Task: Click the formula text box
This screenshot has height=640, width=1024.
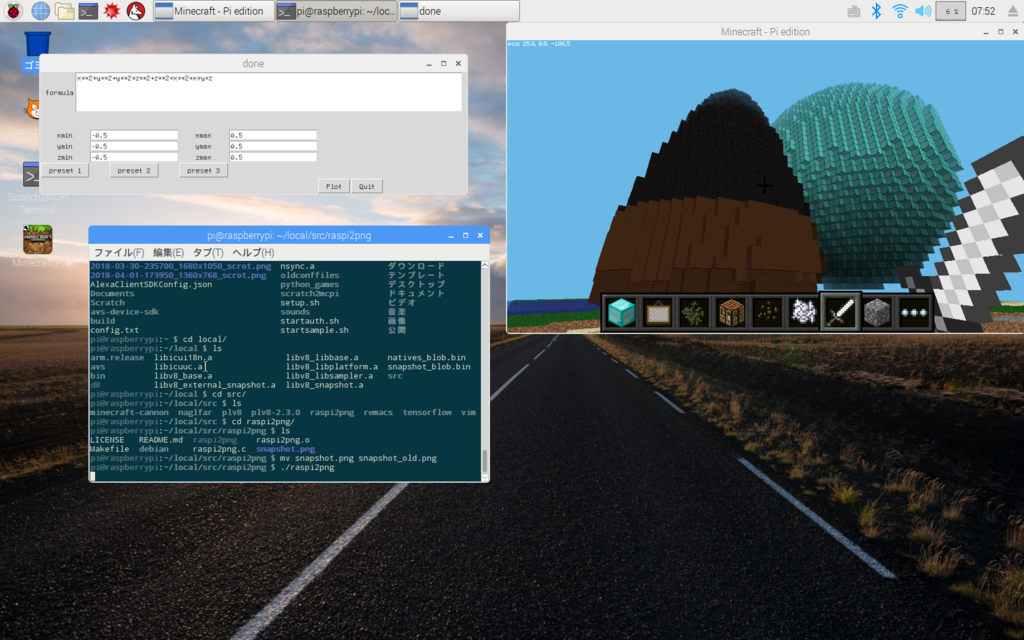Action: click(x=268, y=92)
